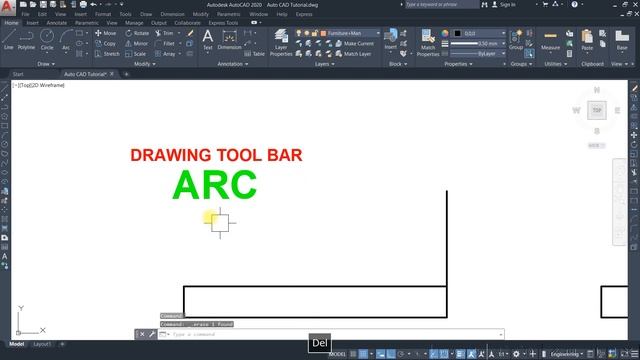640x360 pixels.
Task: Add a new drawing tab with plus
Action: pyautogui.click(x=126, y=74)
